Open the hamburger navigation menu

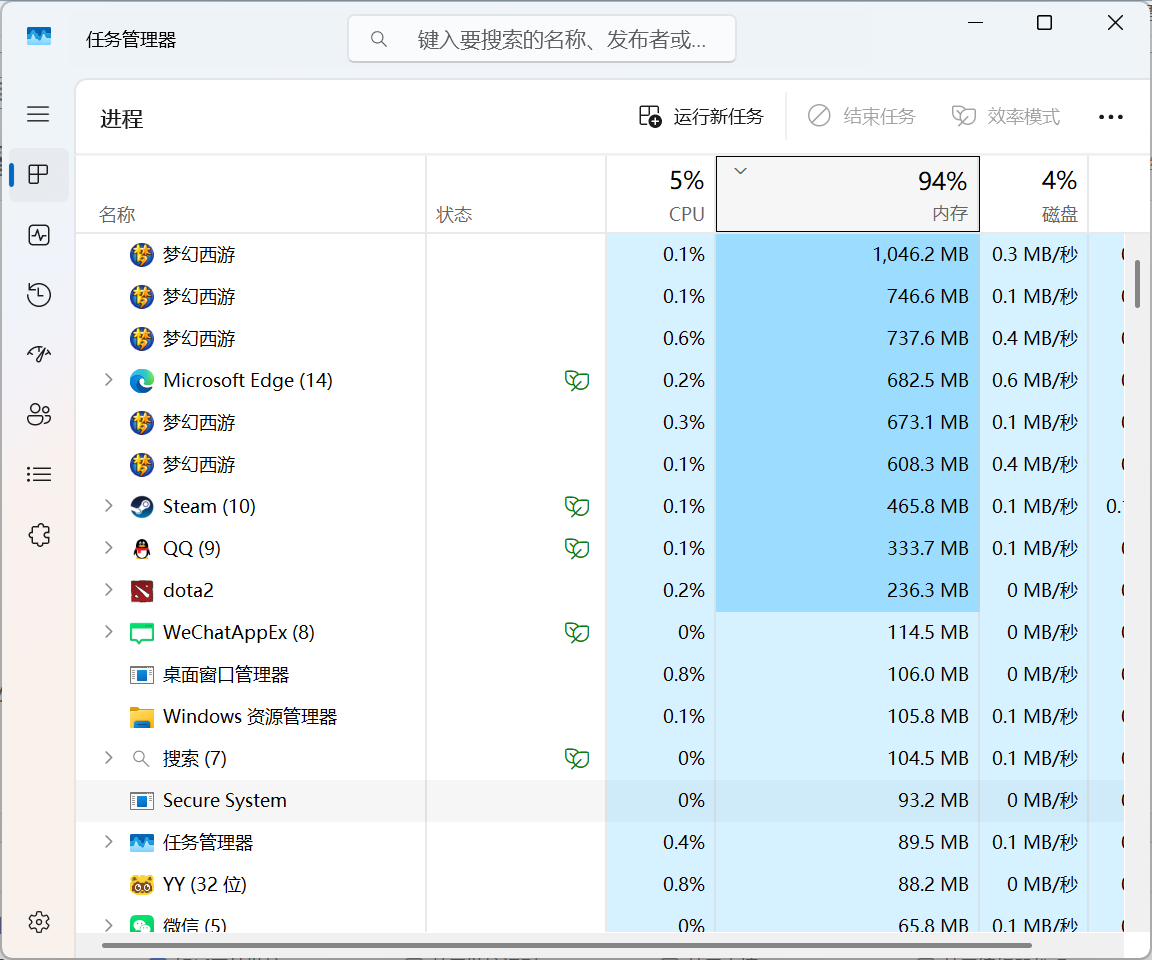(x=38, y=114)
